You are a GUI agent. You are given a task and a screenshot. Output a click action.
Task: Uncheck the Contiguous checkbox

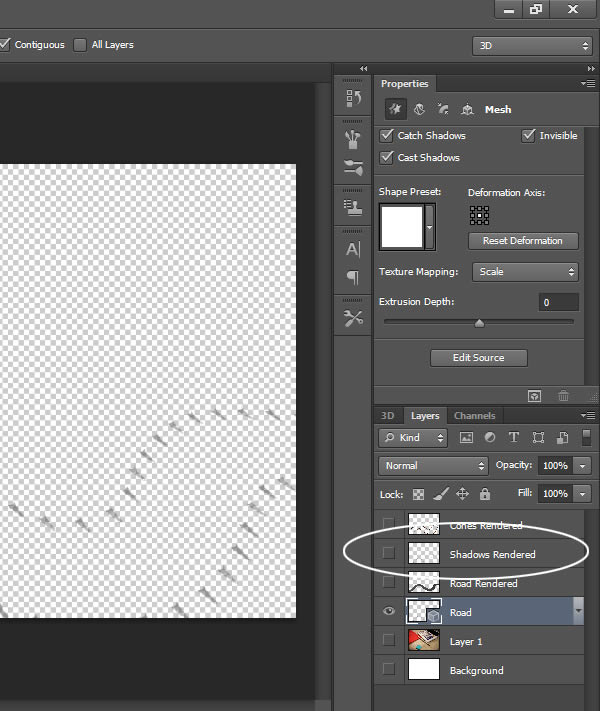click(x=5, y=44)
